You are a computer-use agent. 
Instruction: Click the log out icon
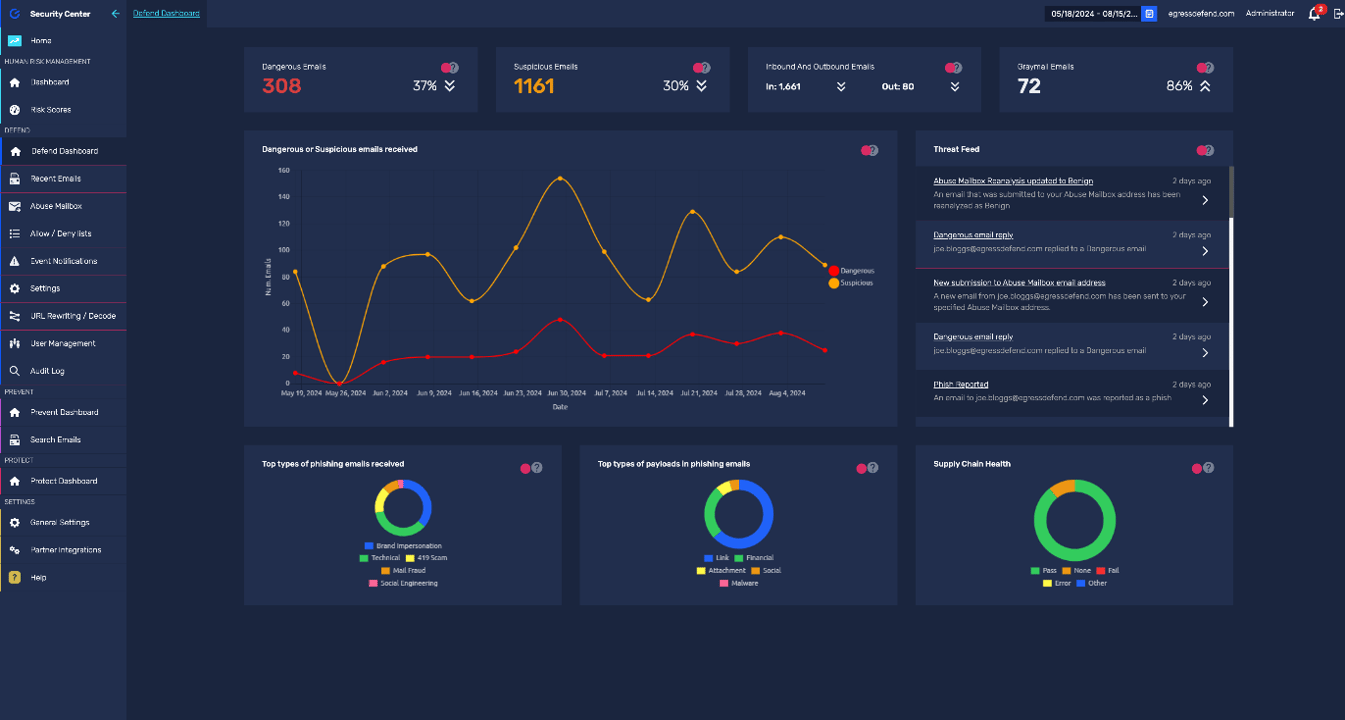click(x=1338, y=14)
